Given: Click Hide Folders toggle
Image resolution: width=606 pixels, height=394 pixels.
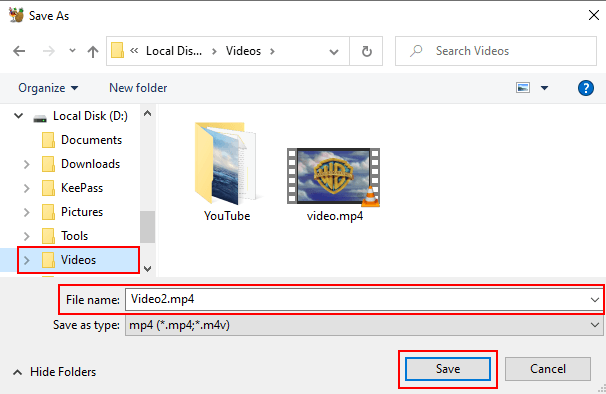Looking at the screenshot, I should coord(54,372).
